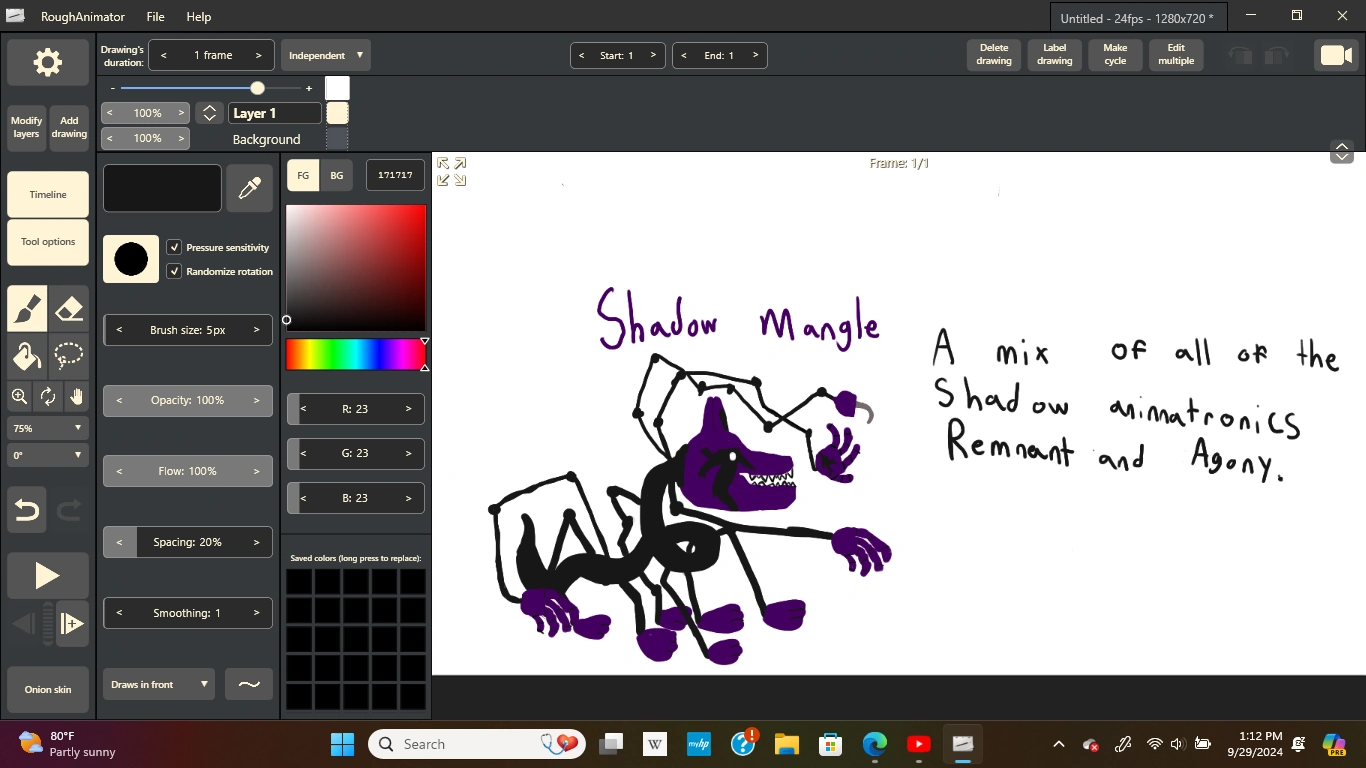
Task: Open the Draws in front dropdown
Action: coord(158,684)
